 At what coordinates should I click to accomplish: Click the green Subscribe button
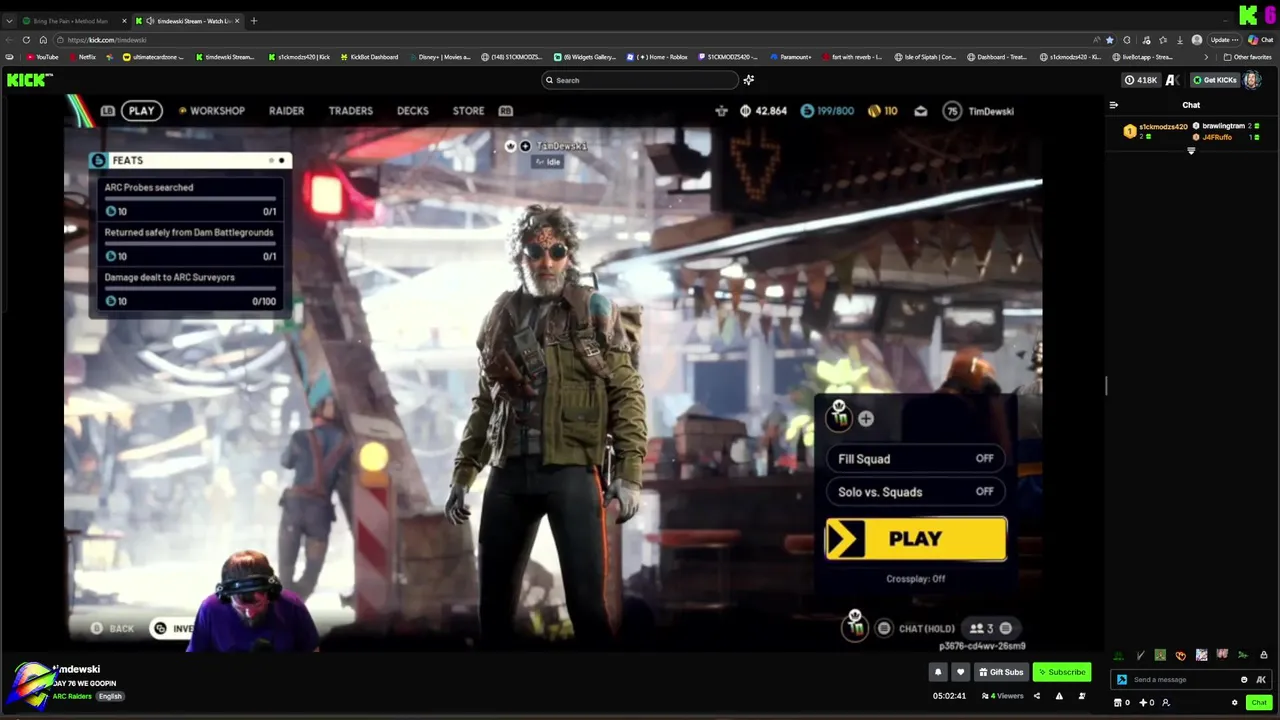point(1061,672)
